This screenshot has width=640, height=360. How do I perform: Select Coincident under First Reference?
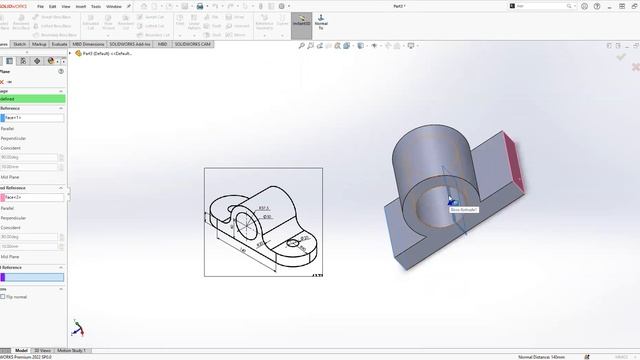(10, 148)
